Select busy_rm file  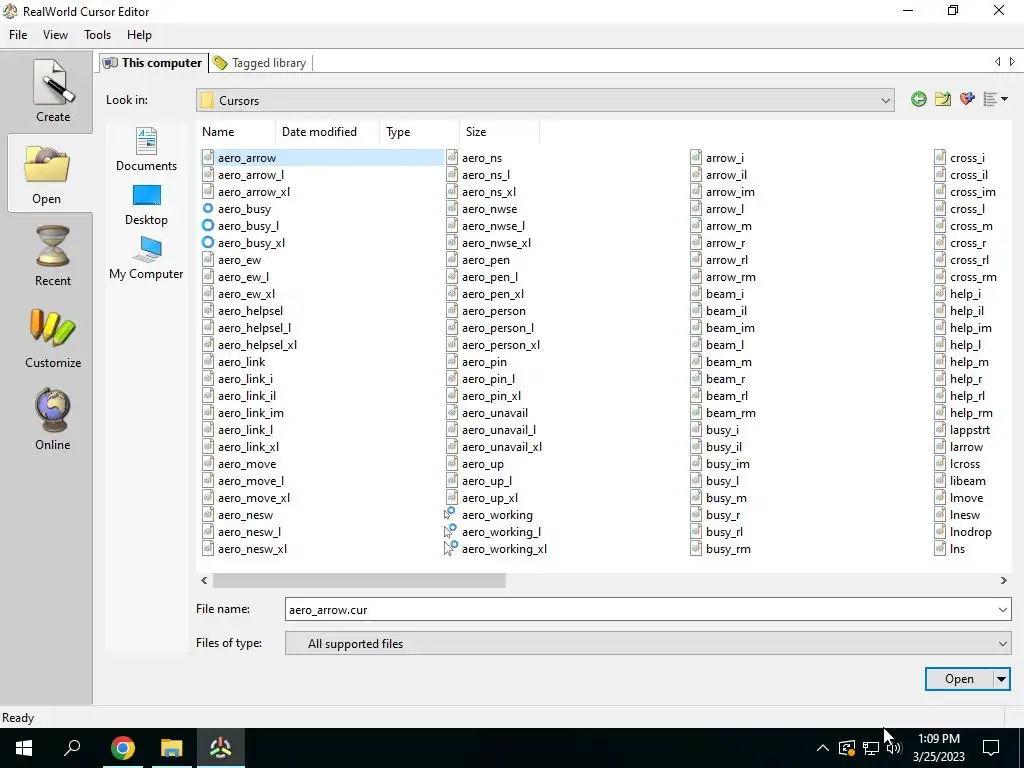[720, 549]
